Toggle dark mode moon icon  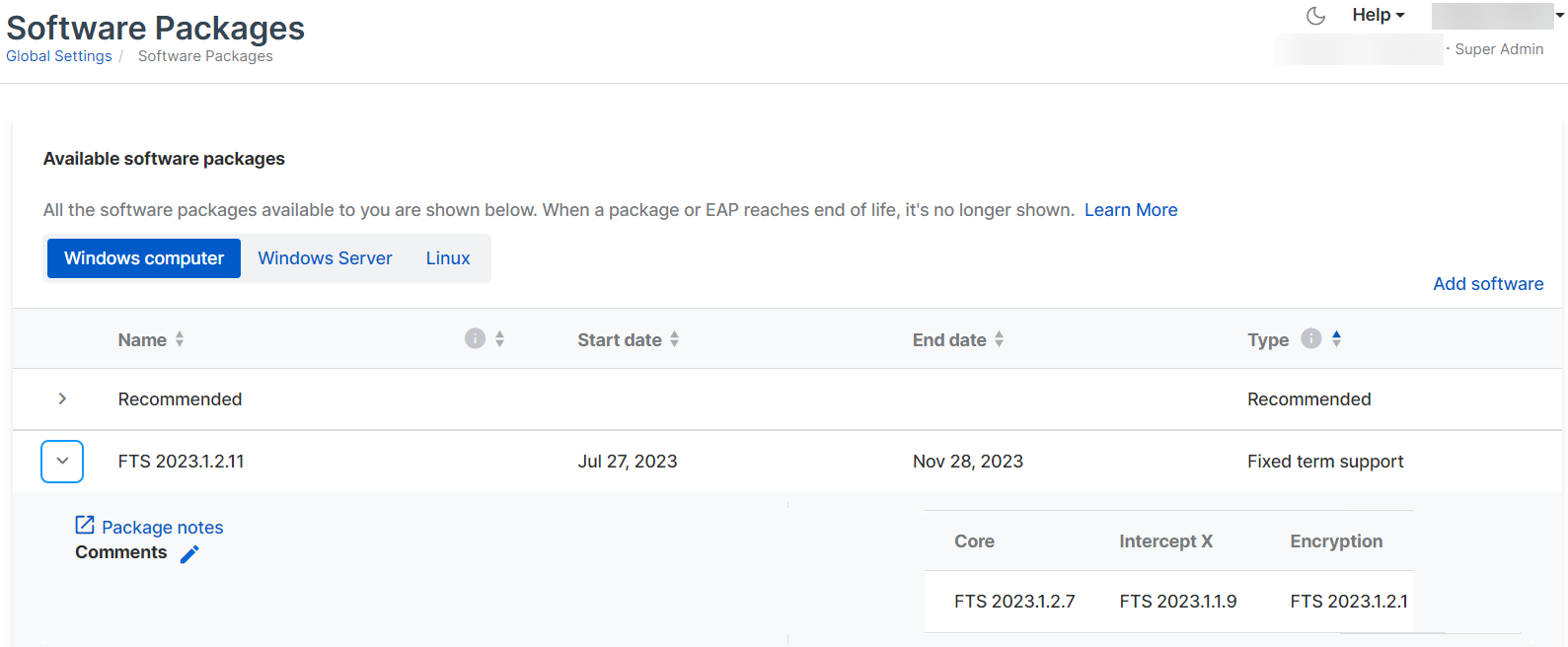(1315, 16)
